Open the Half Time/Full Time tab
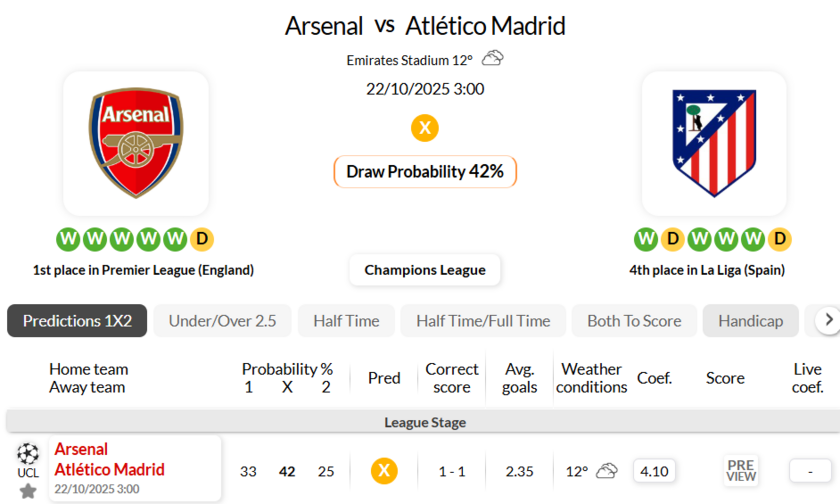 coord(483,321)
